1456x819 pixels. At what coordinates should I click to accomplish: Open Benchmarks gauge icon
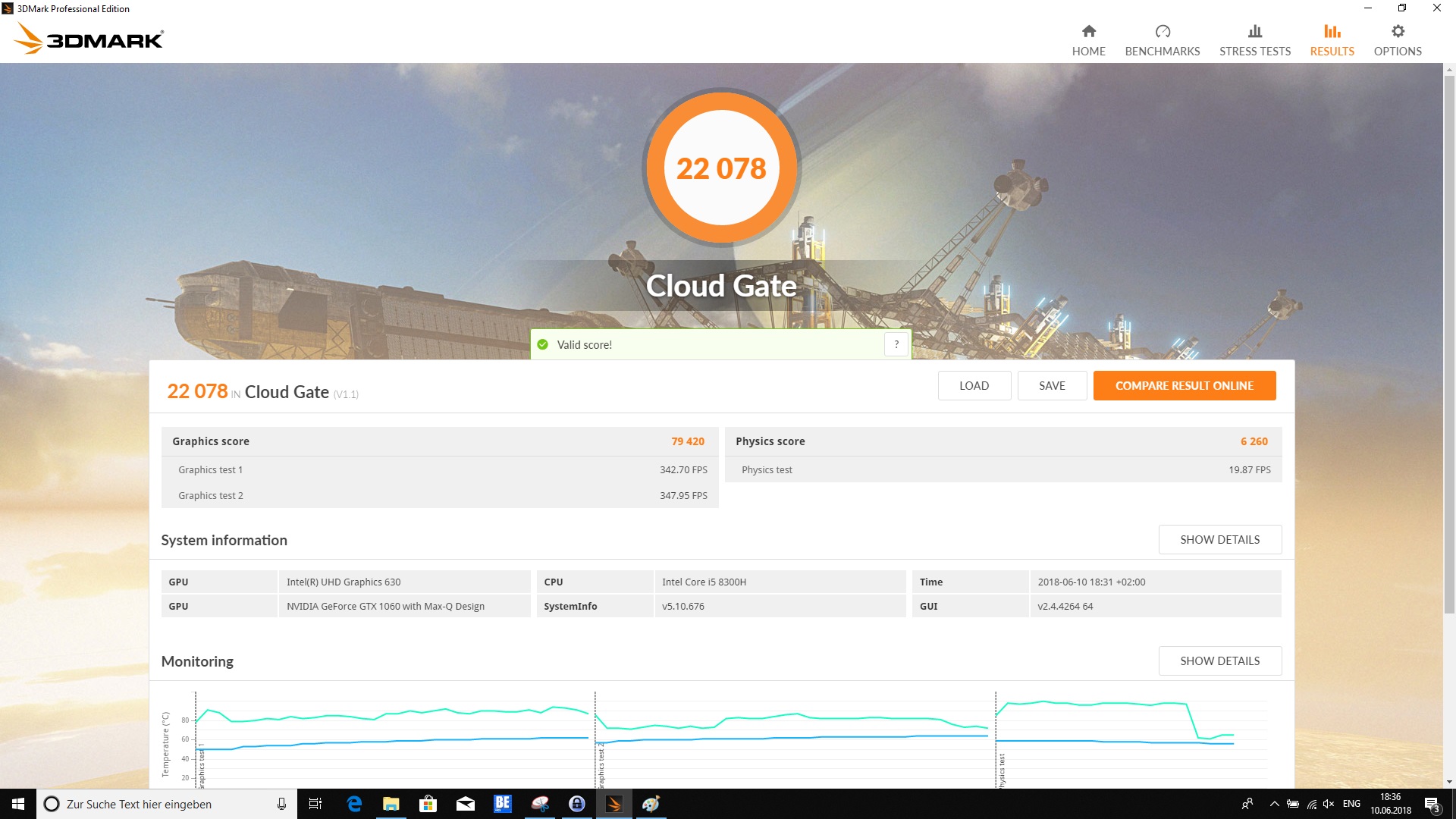click(1162, 31)
